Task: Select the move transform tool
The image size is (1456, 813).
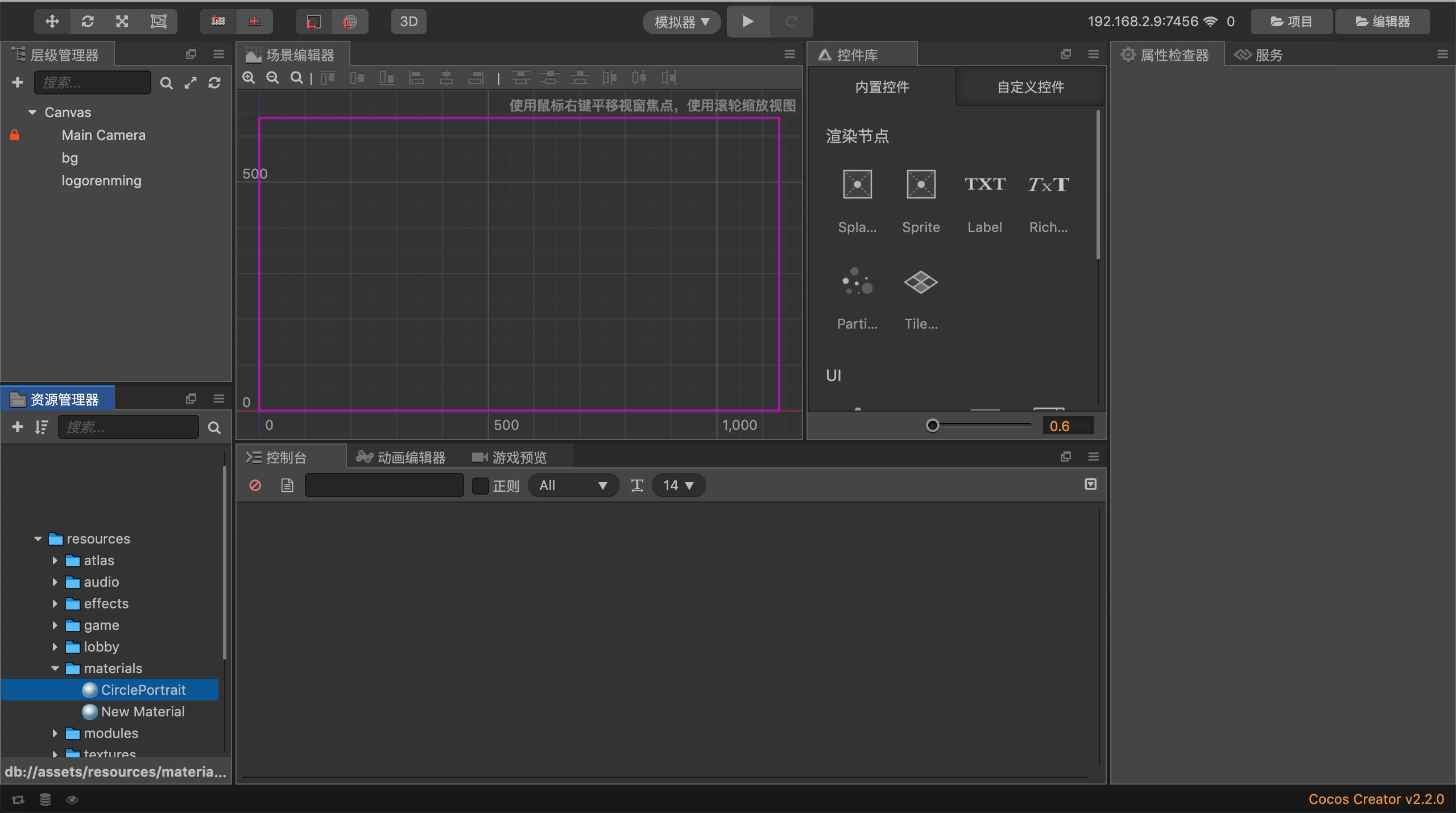Action: point(52,22)
